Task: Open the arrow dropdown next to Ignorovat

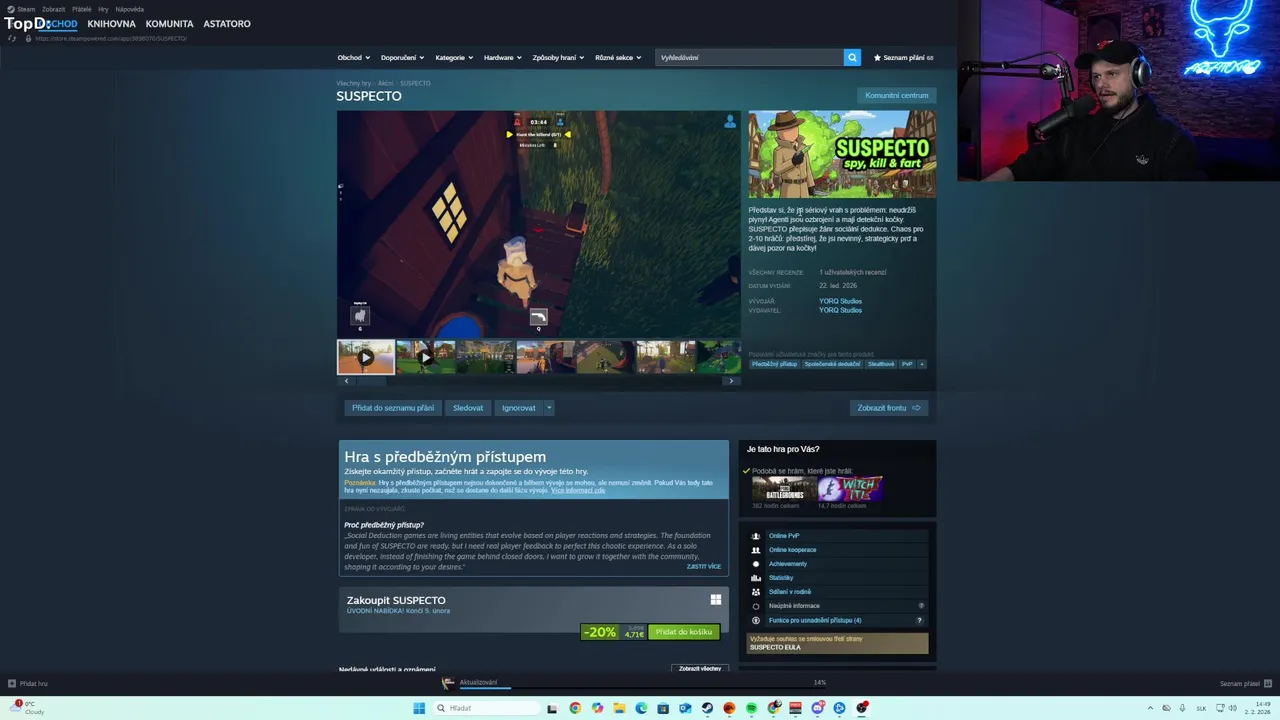Action: point(549,408)
